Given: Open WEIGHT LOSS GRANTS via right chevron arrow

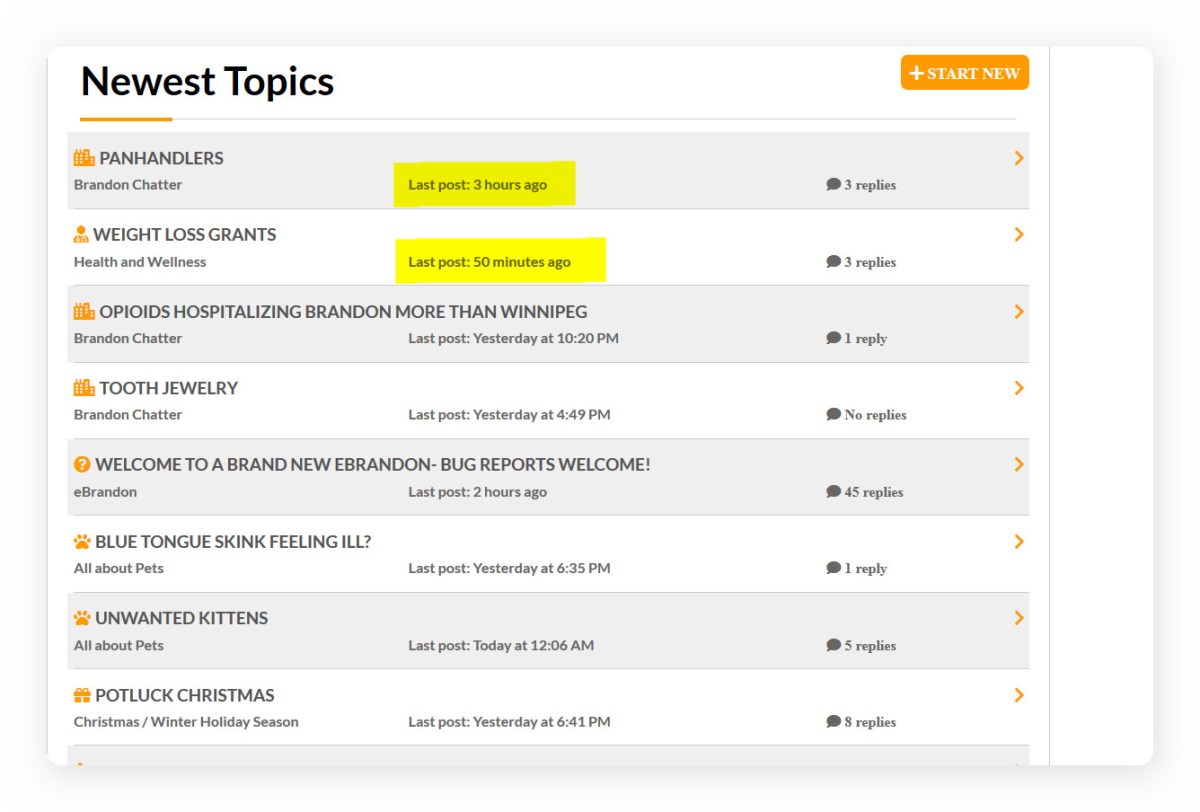Looking at the screenshot, I should [x=1018, y=235].
